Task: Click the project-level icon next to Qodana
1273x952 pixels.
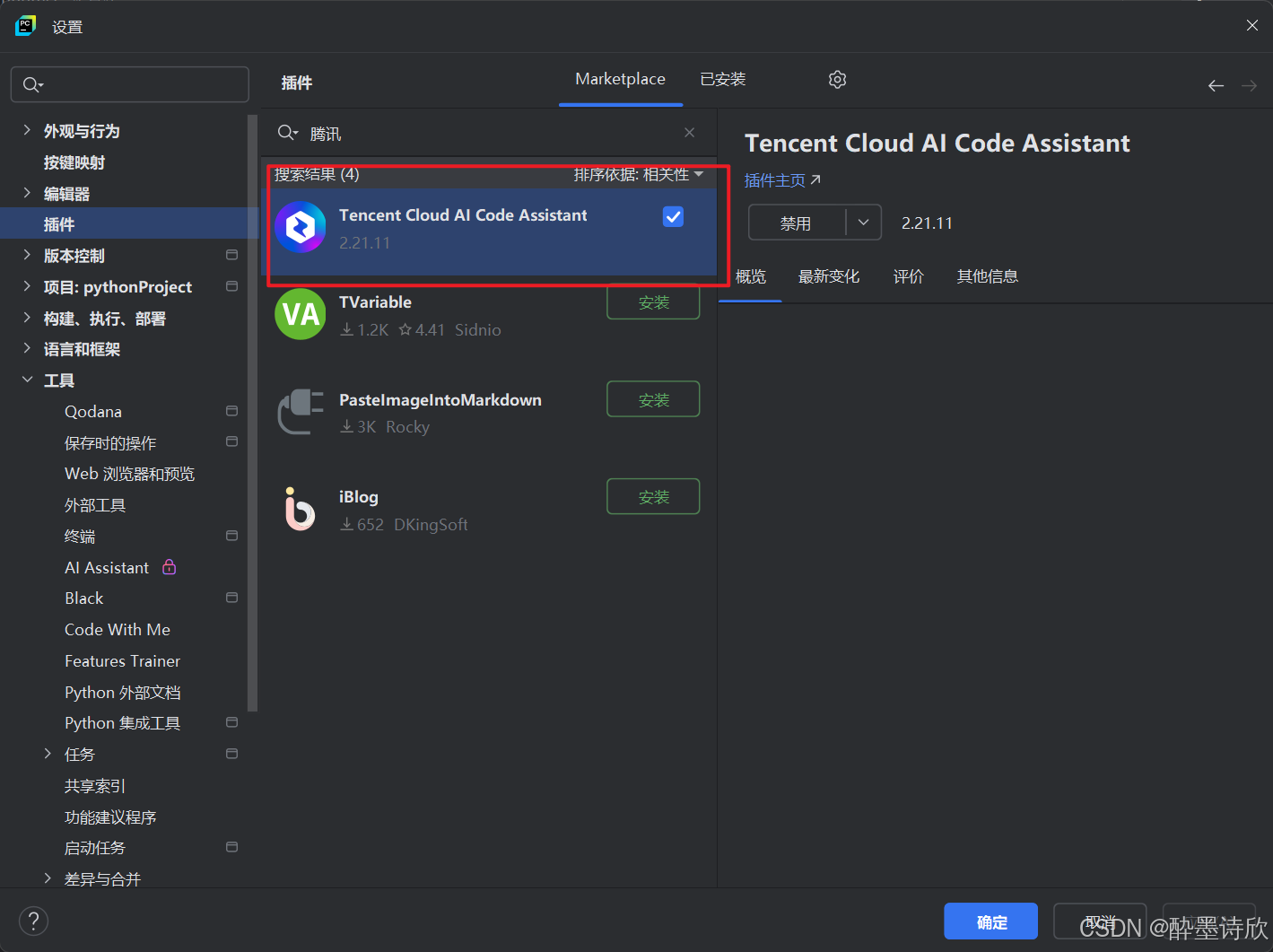Action: click(231, 411)
